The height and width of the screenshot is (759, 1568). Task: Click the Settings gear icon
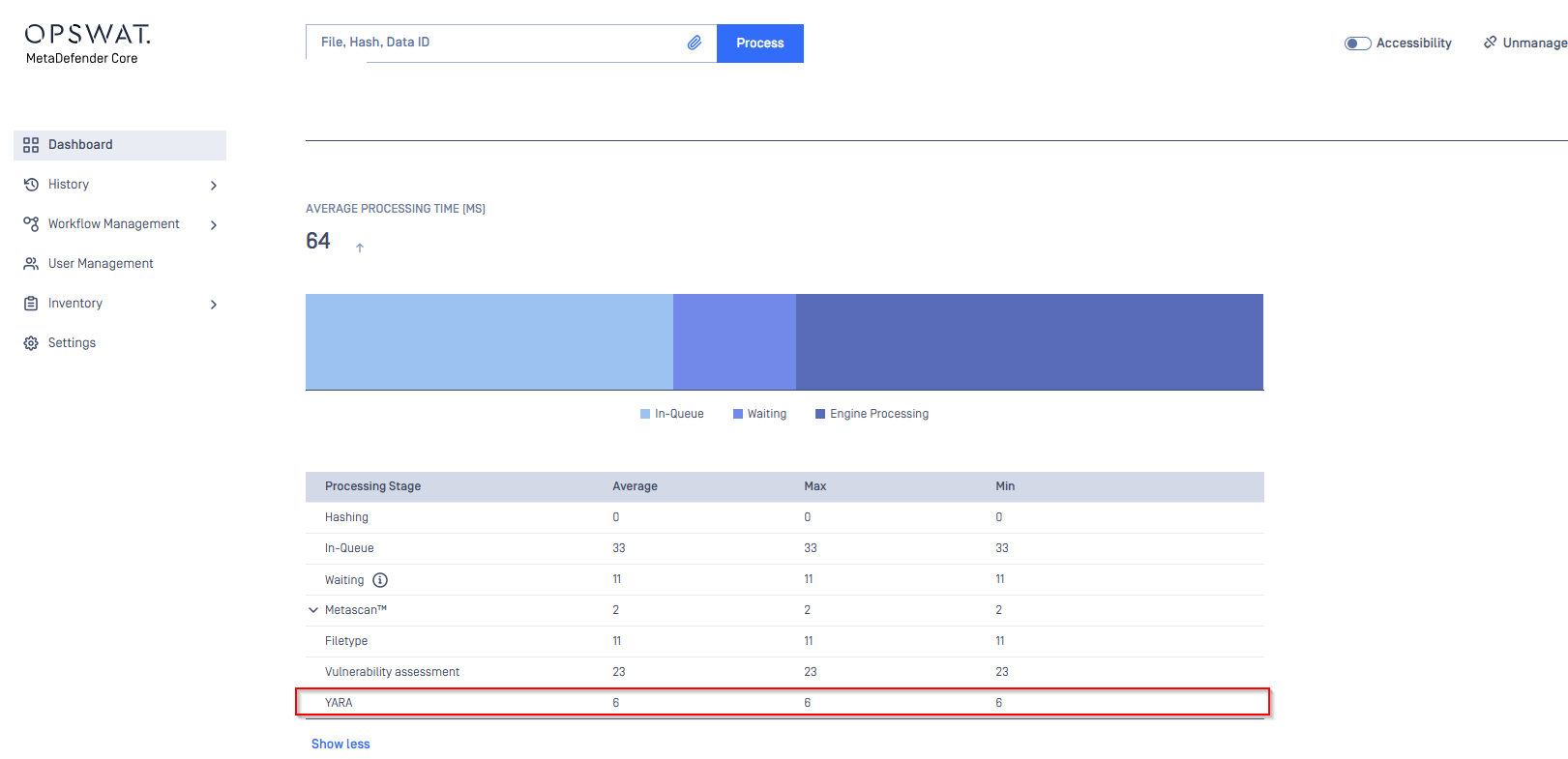pyautogui.click(x=31, y=343)
